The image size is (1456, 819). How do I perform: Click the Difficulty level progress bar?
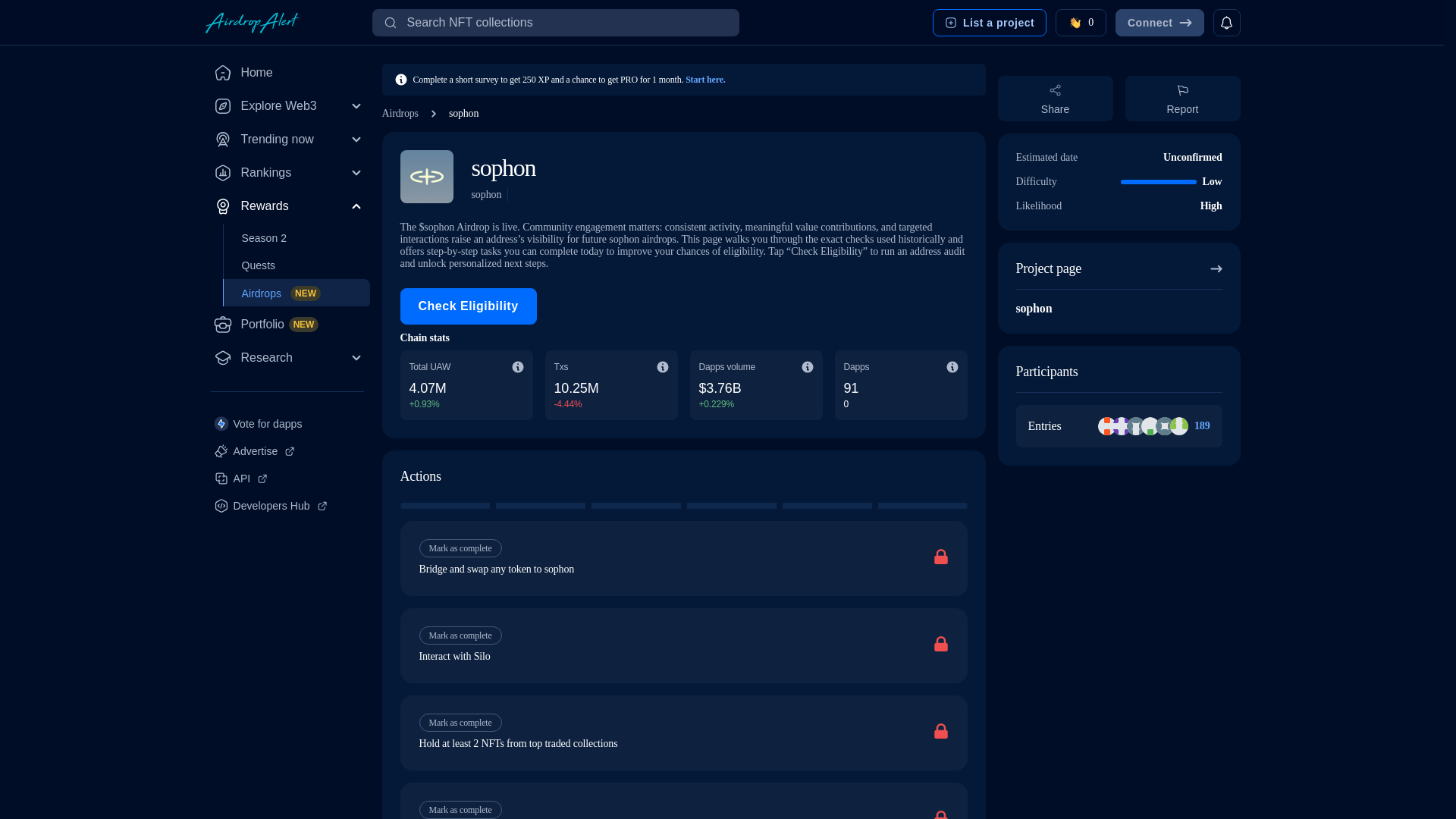pos(1158,182)
